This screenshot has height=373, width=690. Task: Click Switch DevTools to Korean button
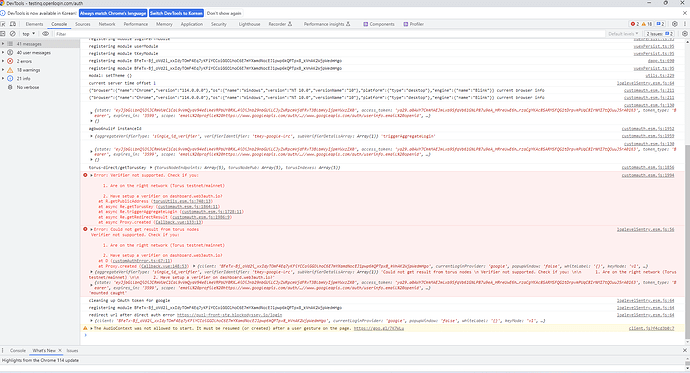[176, 13]
